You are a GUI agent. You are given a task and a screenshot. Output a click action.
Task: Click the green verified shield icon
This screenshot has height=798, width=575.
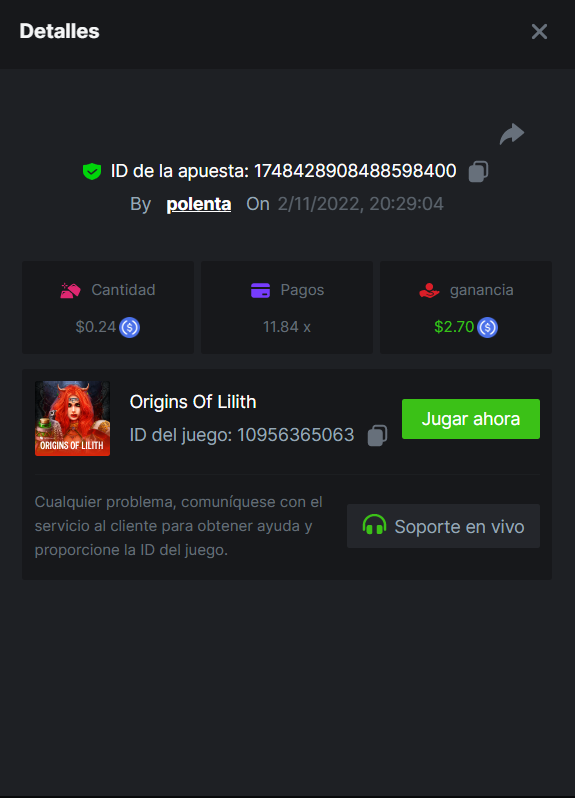tap(92, 172)
